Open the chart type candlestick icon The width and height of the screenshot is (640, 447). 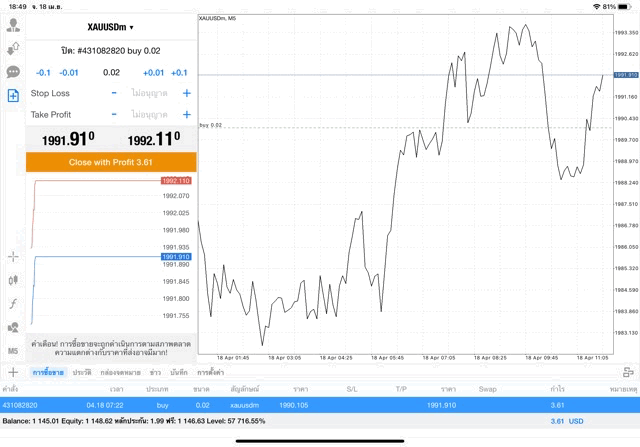pyautogui.click(x=13, y=280)
